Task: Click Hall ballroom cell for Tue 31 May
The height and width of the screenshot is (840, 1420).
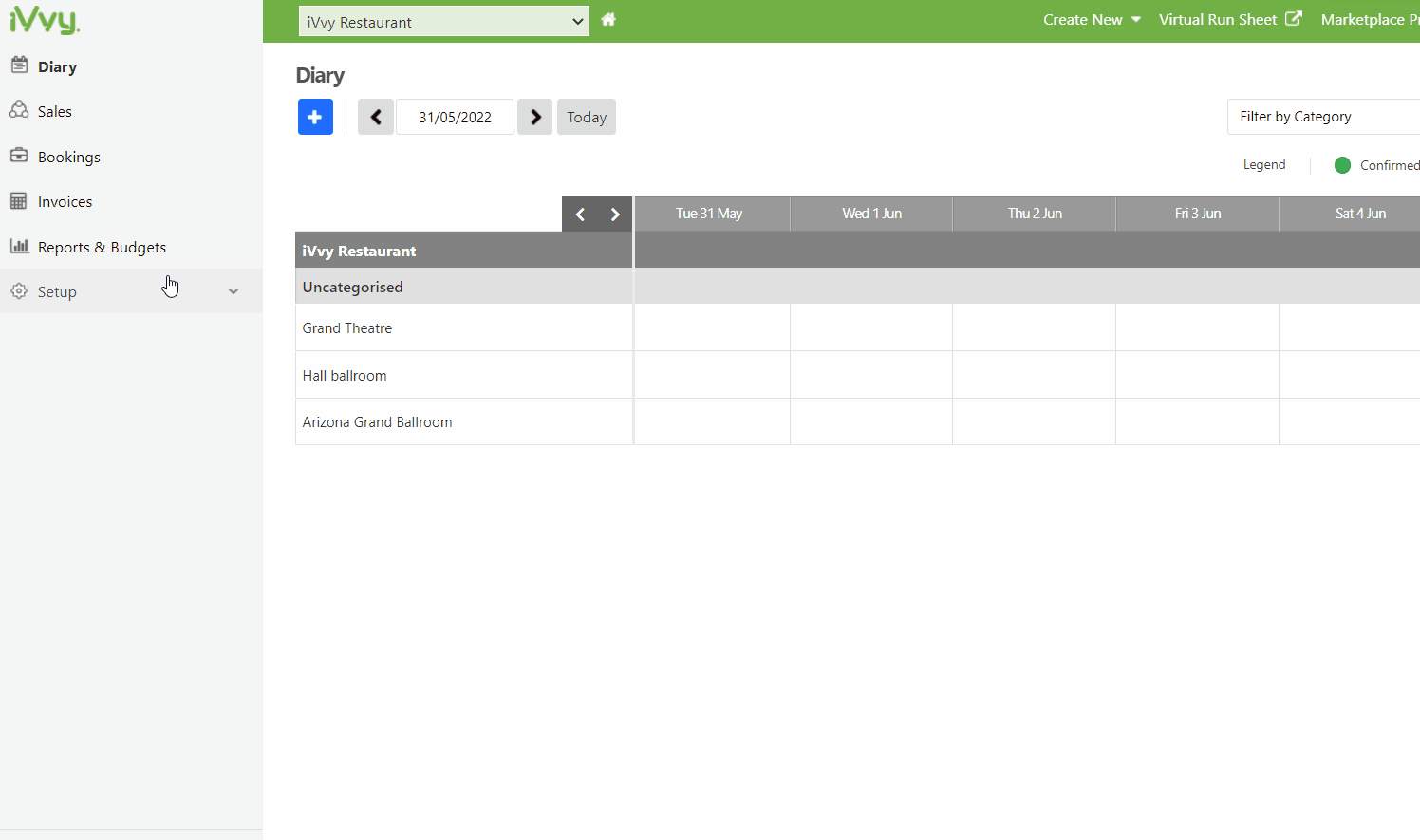Action: [712, 375]
